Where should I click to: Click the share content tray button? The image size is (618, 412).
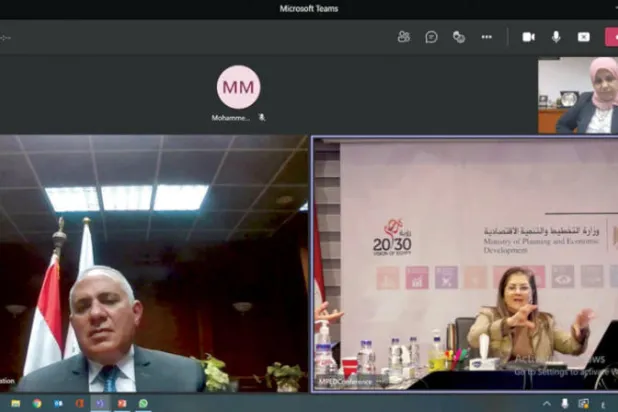click(x=583, y=37)
